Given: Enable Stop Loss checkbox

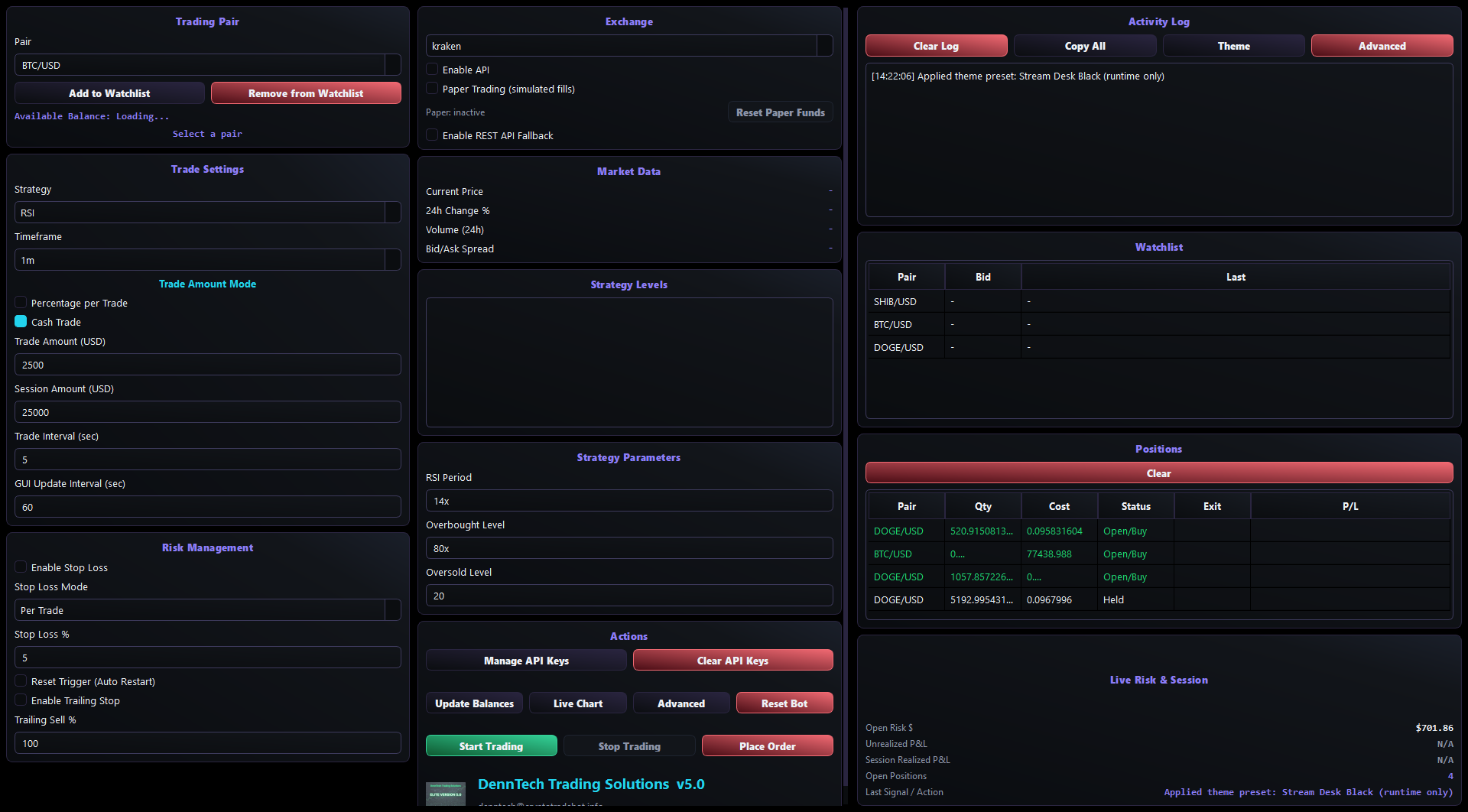Looking at the screenshot, I should [21, 567].
